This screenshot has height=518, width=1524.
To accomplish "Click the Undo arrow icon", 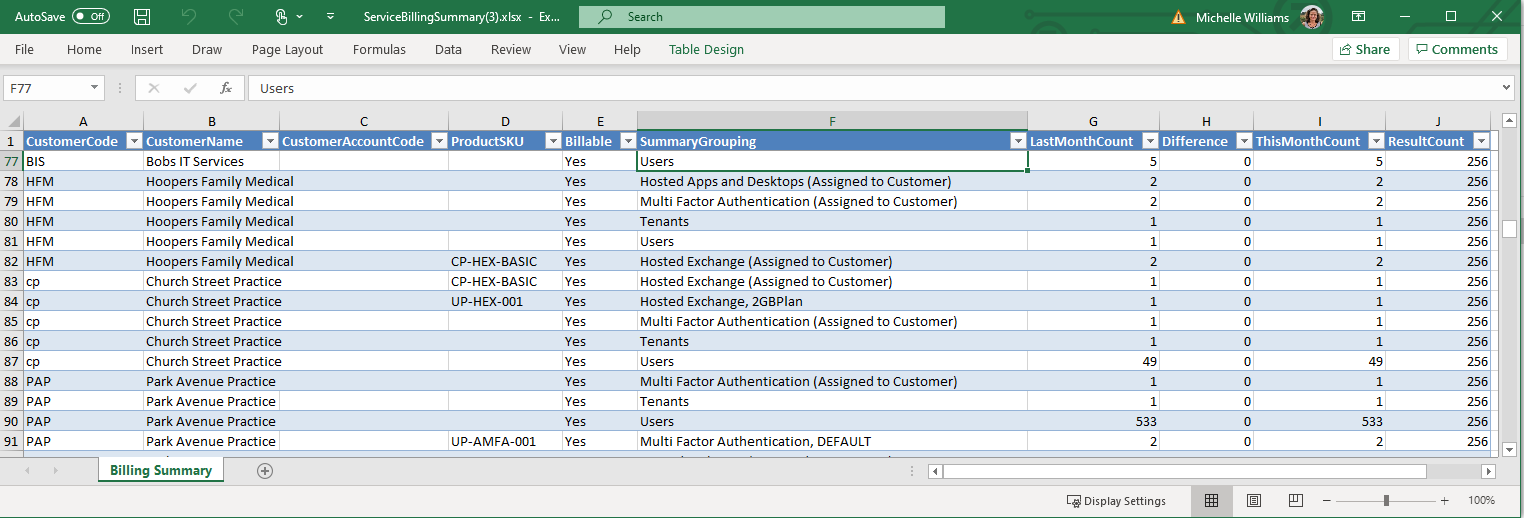I will 189,17.
